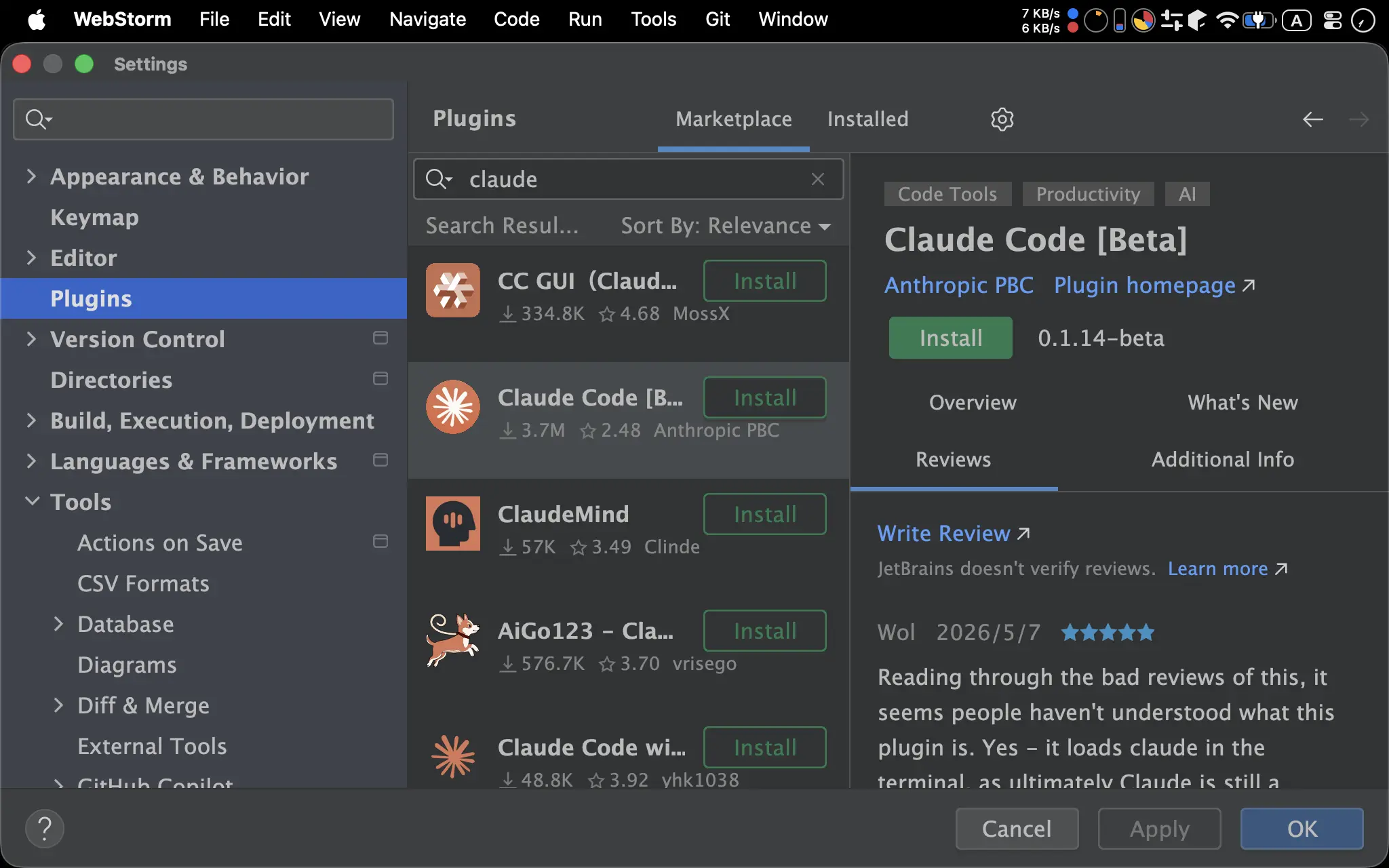The image size is (1389, 868).
Task: Open the What's New tab
Action: pyautogui.click(x=1243, y=403)
